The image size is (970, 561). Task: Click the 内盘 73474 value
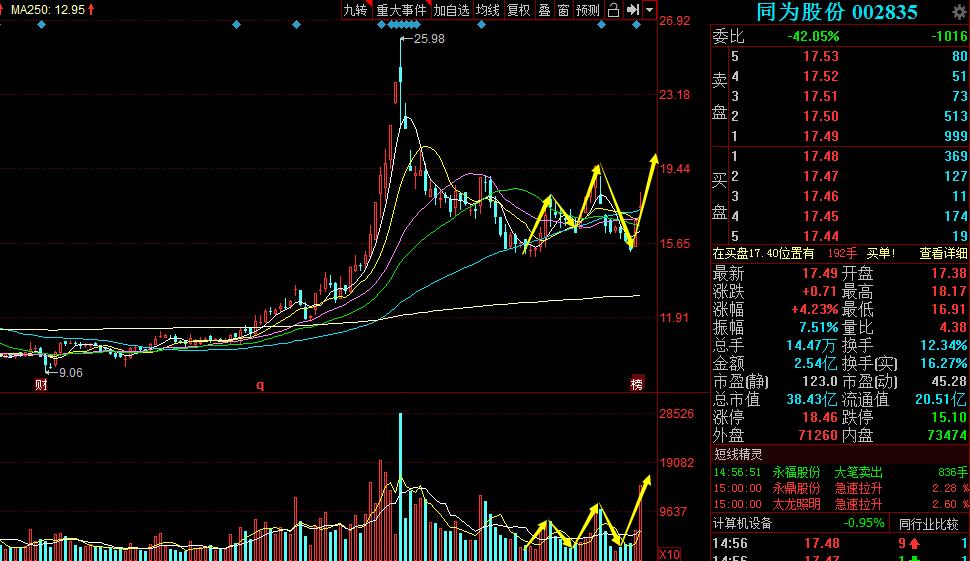pyautogui.click(x=947, y=435)
